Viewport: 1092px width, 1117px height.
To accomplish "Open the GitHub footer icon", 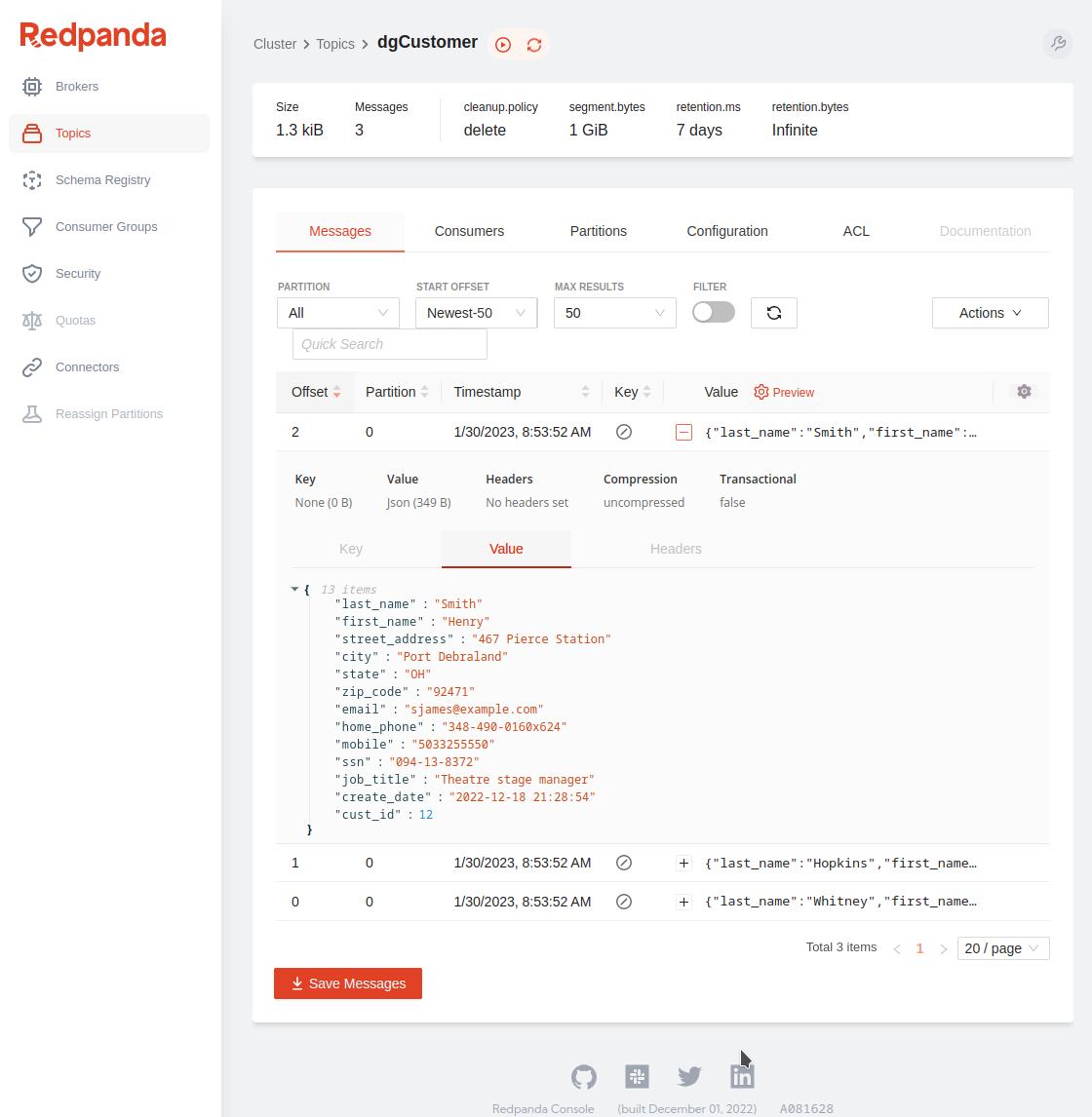I will click(584, 1076).
